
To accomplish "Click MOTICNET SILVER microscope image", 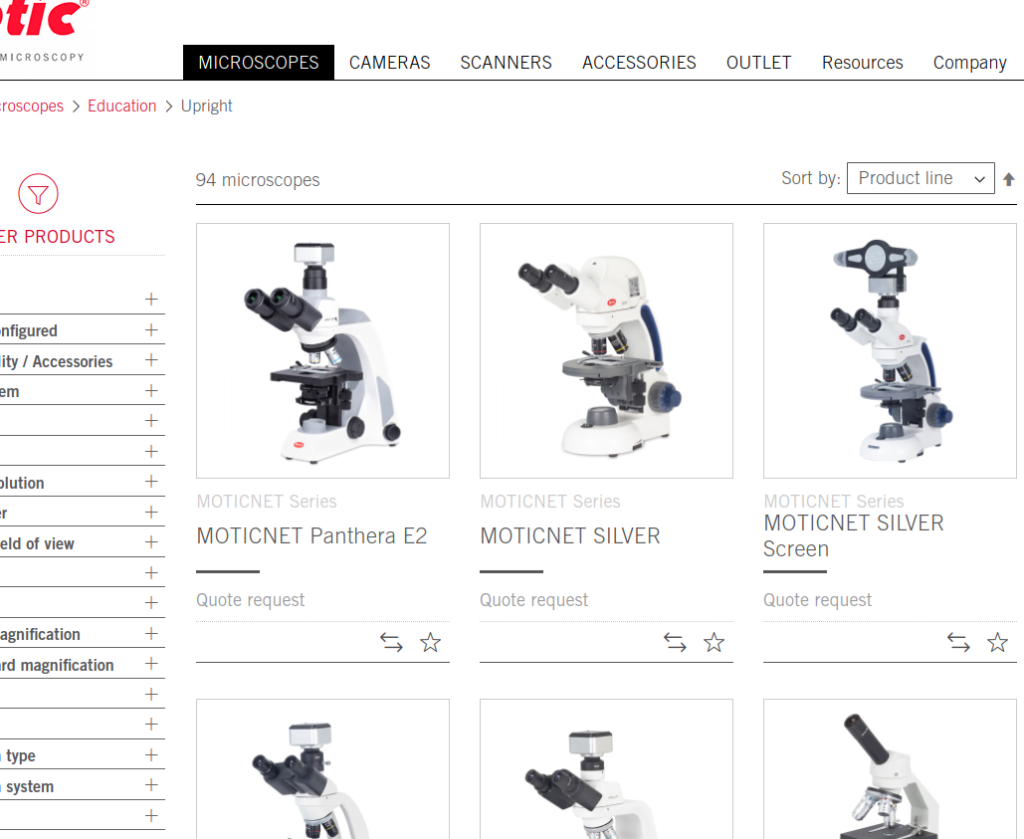I will pyautogui.click(x=606, y=351).
